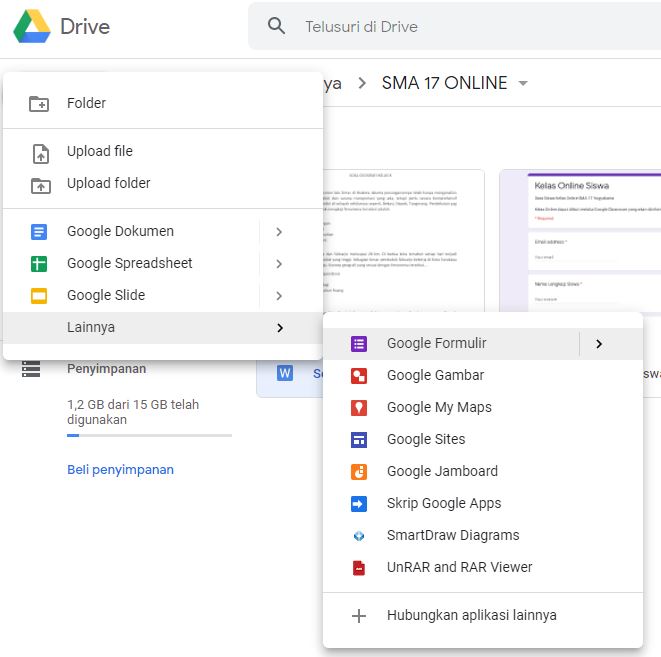Click the plus icon for Hubungkan aplikasi
The width and height of the screenshot is (661, 657).
tap(359, 616)
